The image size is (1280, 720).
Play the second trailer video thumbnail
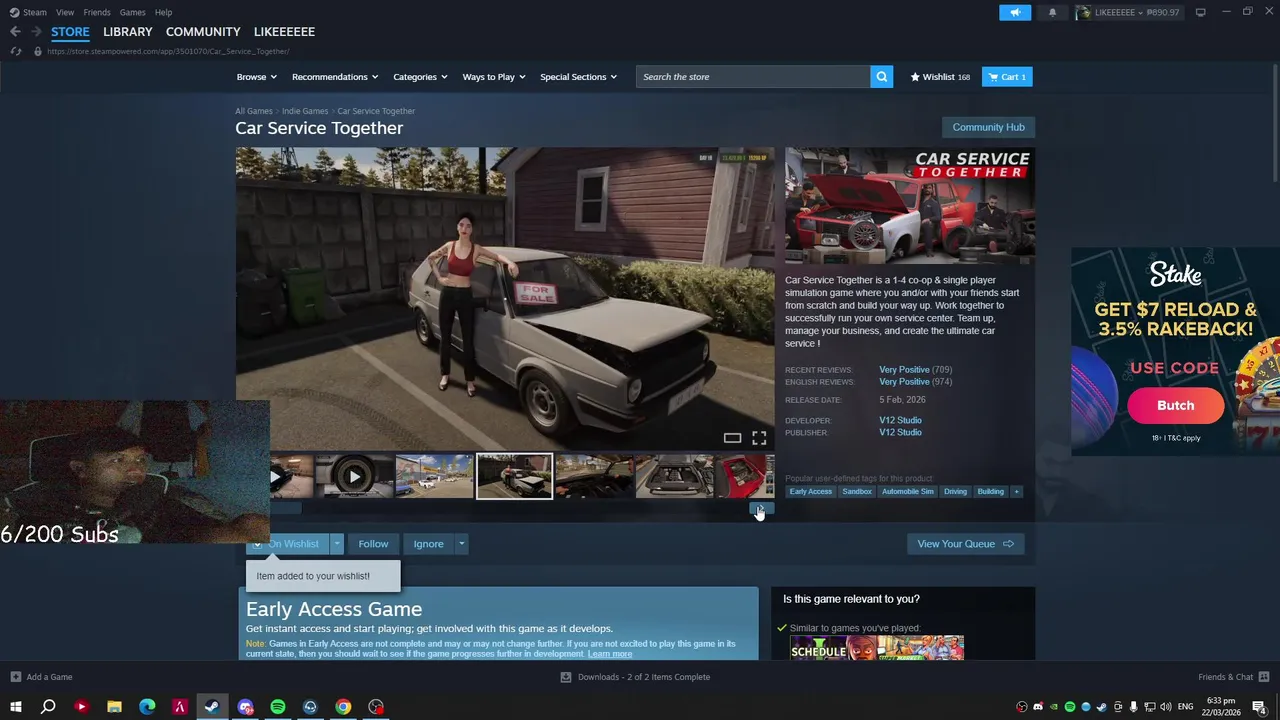pyautogui.click(x=354, y=477)
